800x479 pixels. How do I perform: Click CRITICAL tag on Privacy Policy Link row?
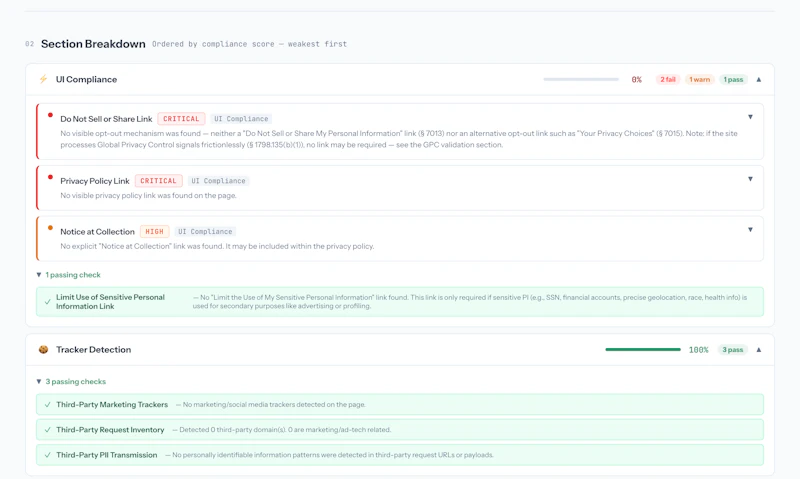158,181
